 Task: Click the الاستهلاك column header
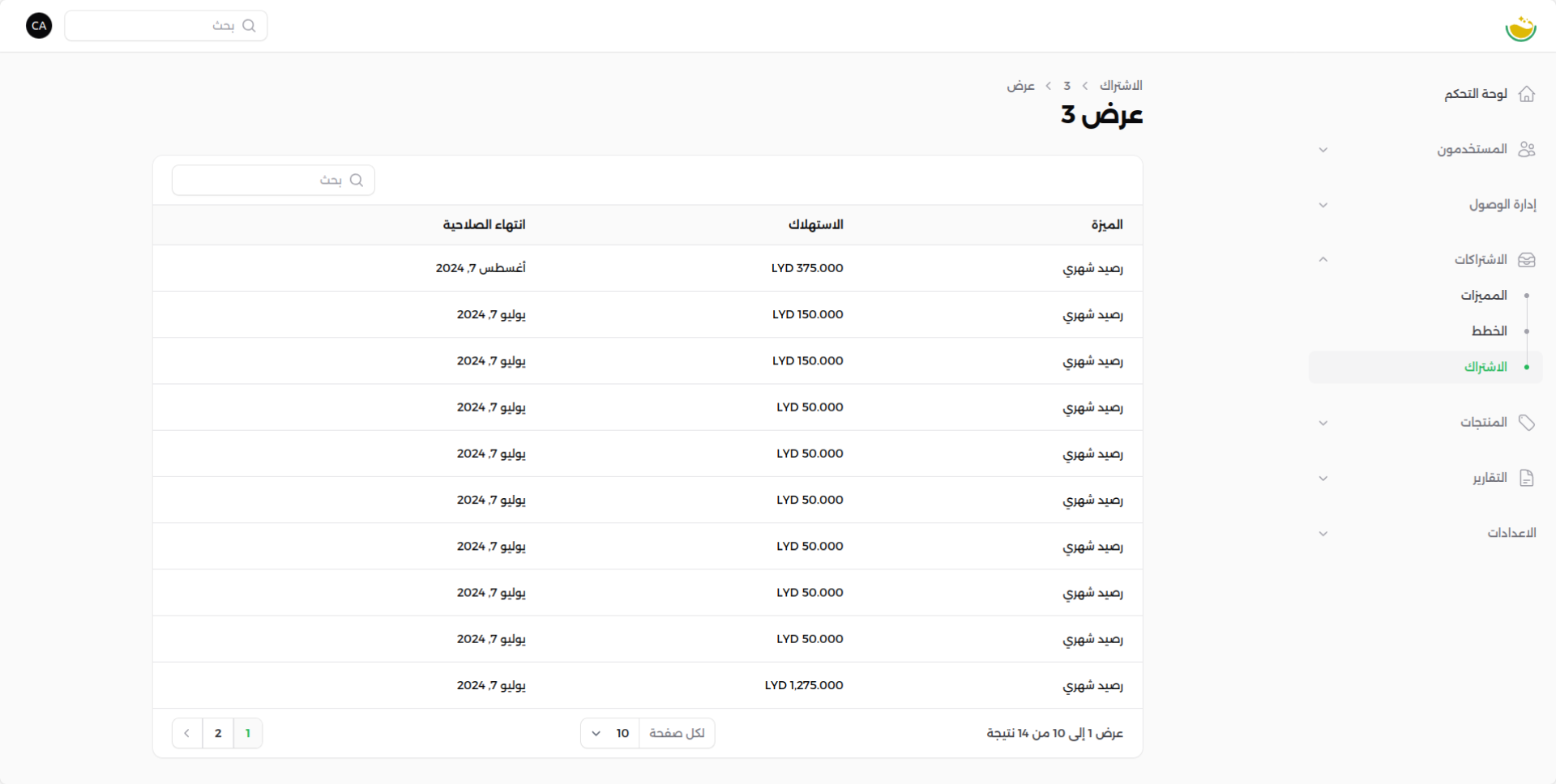(x=816, y=225)
